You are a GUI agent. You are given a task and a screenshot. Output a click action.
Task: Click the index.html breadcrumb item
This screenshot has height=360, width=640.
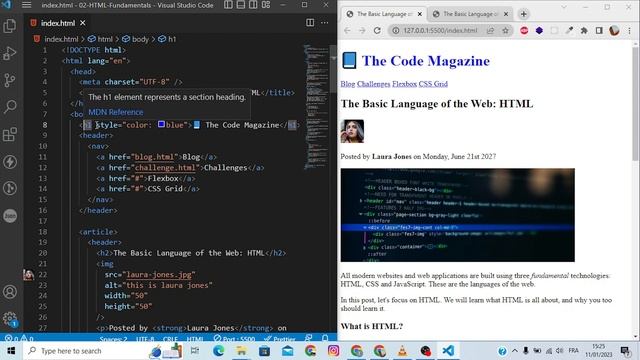point(56,39)
